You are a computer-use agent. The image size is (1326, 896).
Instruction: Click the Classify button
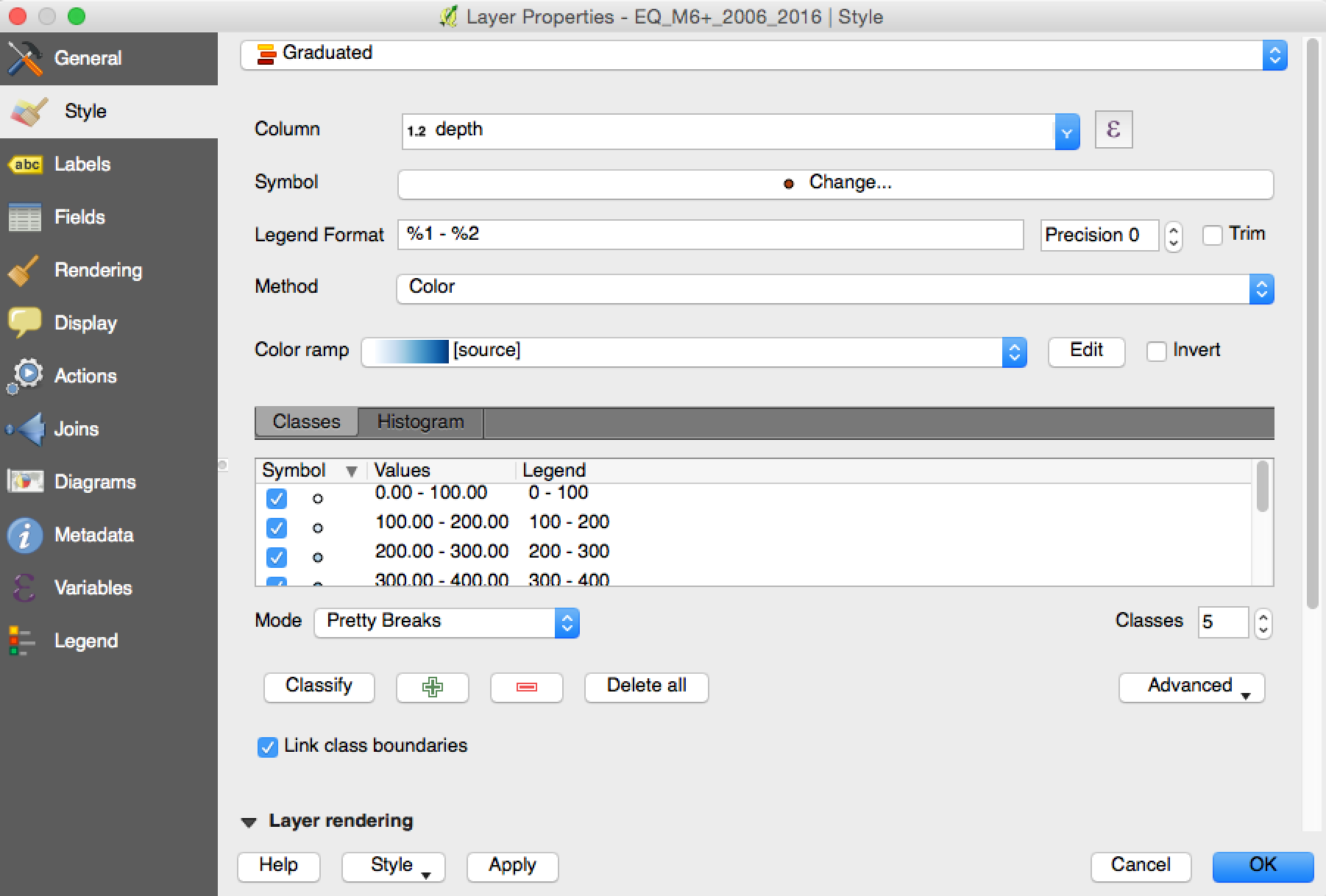point(319,687)
